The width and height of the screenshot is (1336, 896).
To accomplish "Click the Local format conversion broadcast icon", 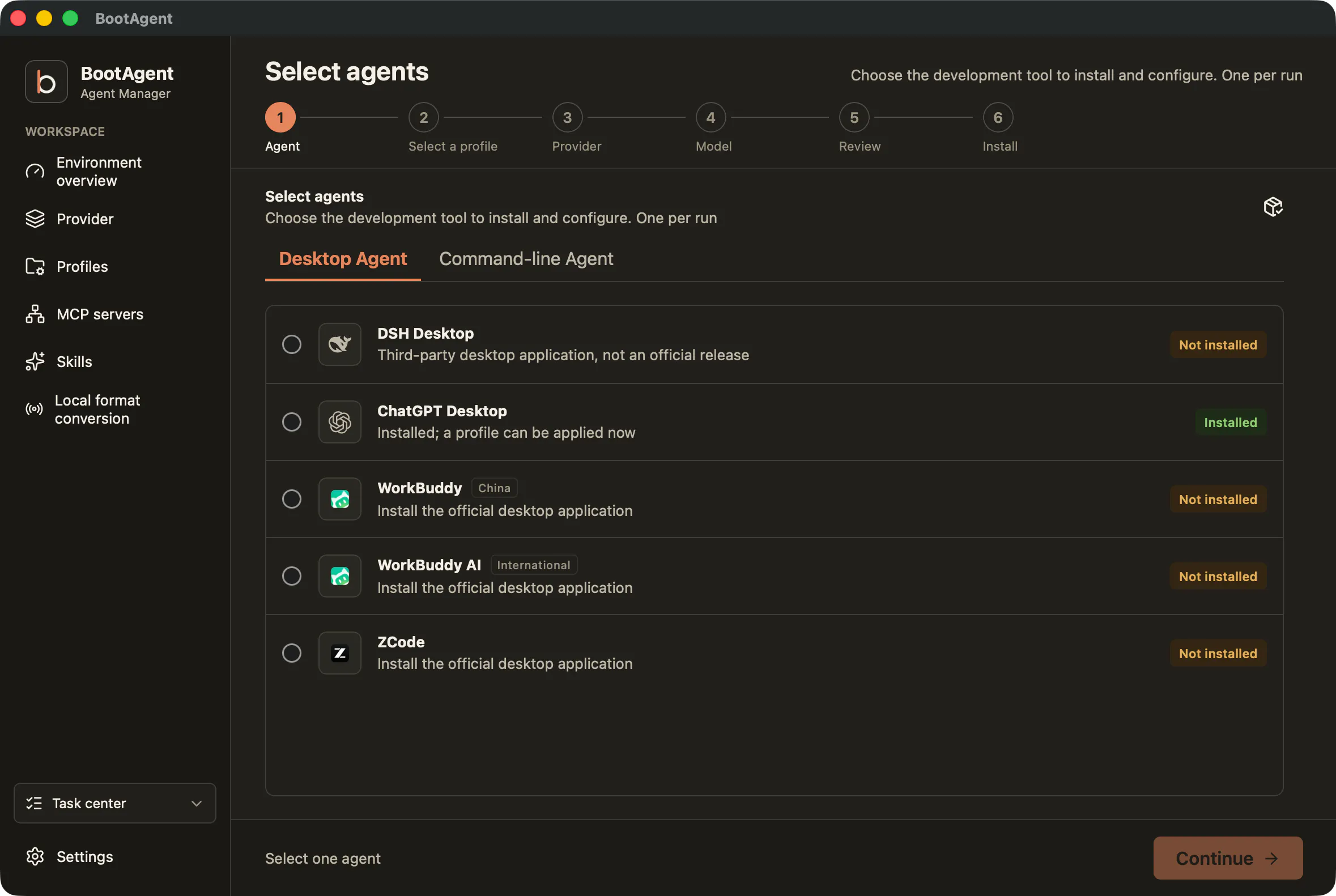I will coord(35,409).
